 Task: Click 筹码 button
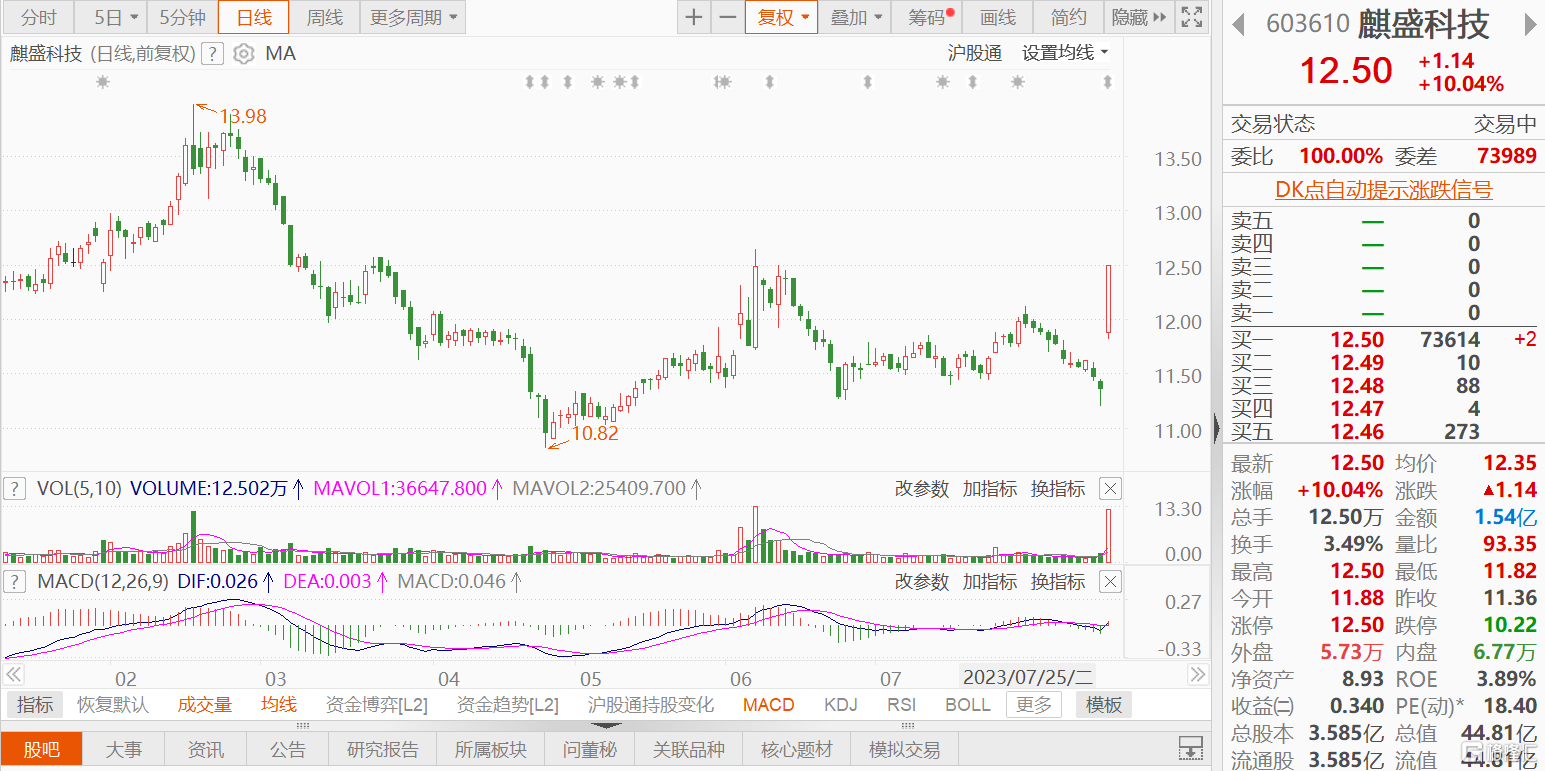click(928, 17)
